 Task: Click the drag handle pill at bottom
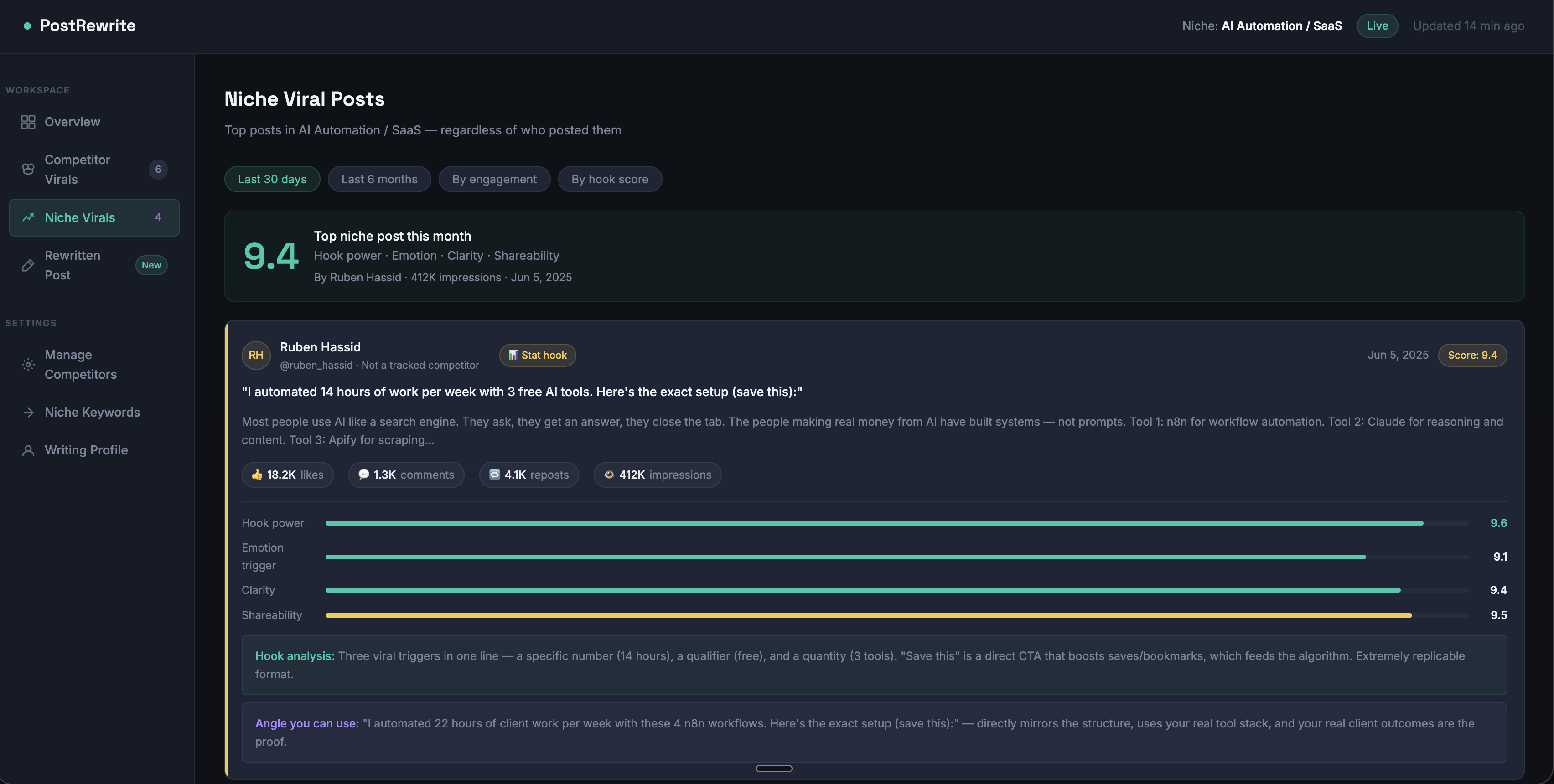pos(774,769)
